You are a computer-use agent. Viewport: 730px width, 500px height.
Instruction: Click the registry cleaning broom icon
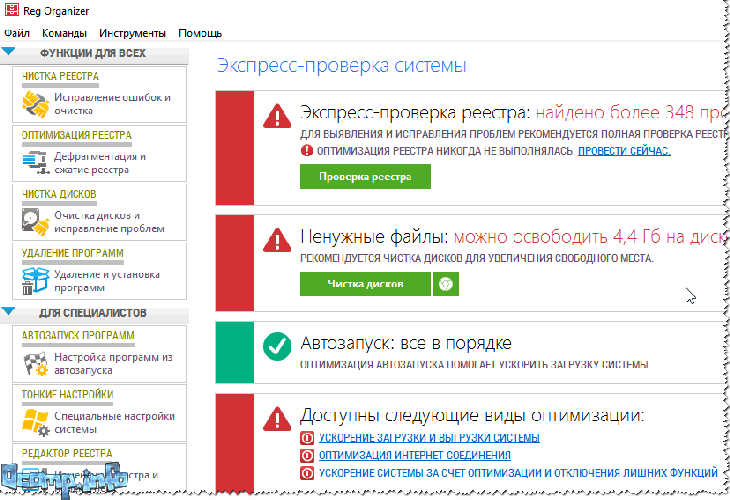[x=35, y=104]
